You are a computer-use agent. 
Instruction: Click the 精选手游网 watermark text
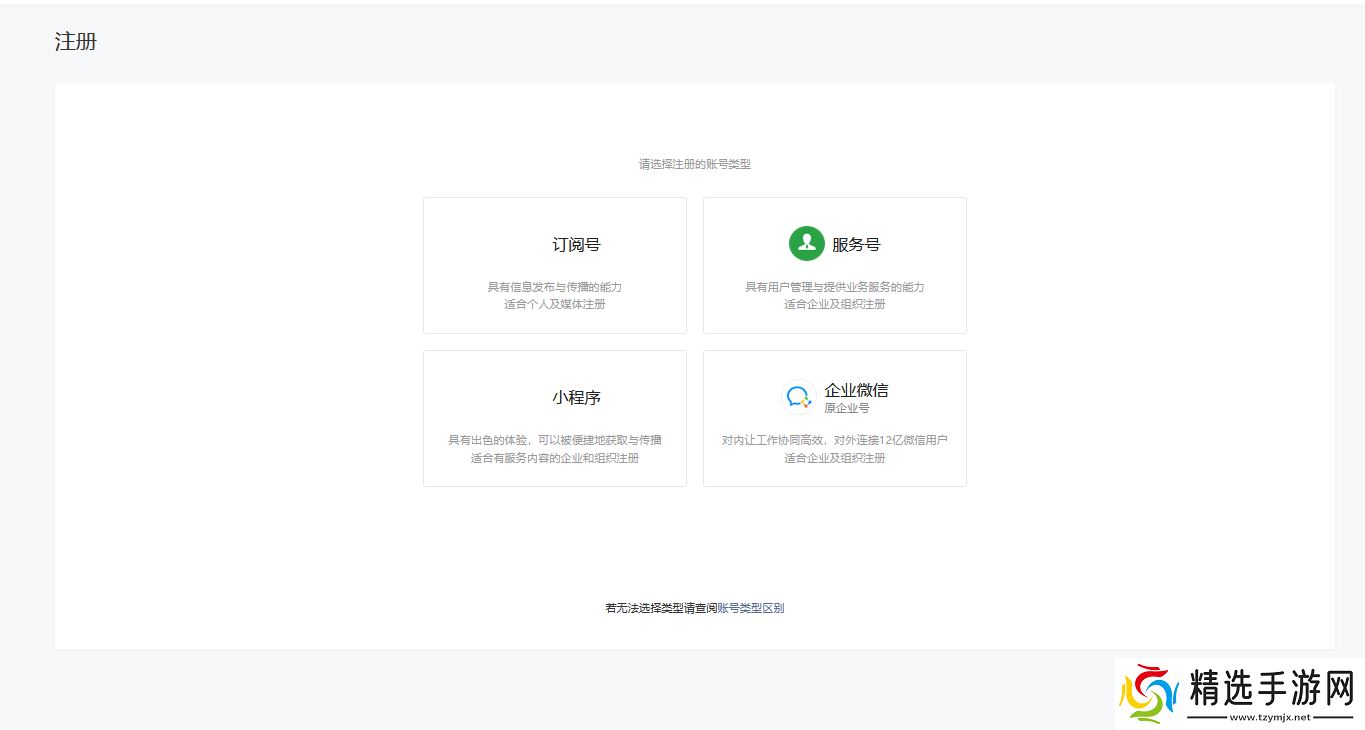(1272, 688)
